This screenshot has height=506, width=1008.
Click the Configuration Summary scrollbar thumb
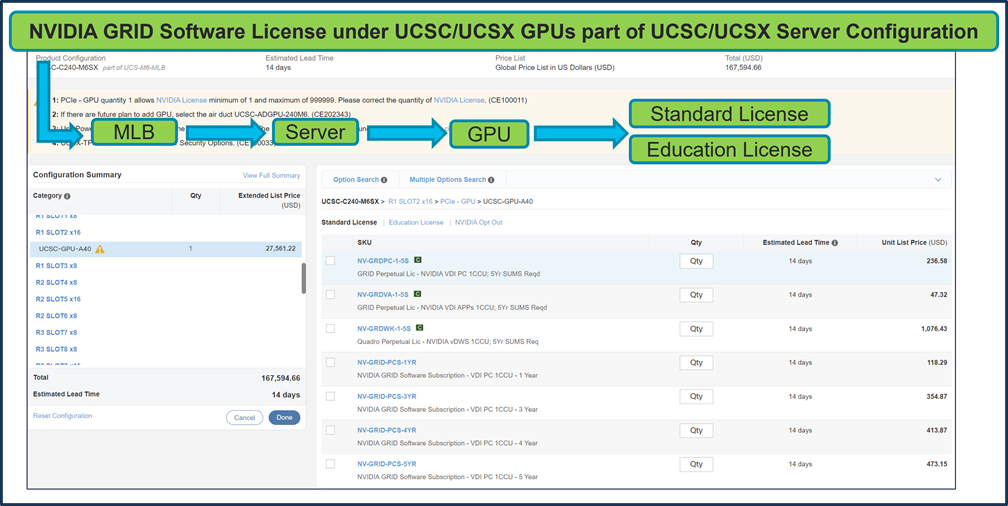coord(303,279)
